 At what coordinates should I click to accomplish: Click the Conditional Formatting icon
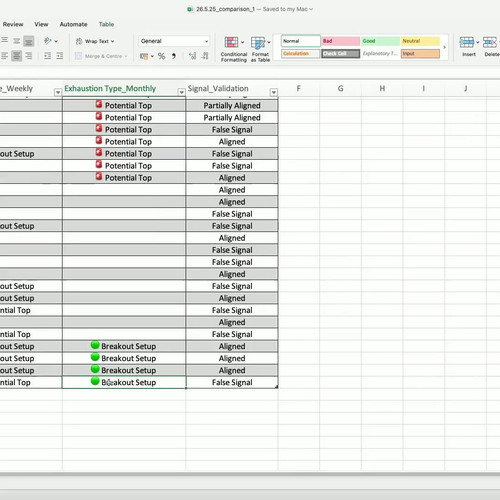(x=231, y=43)
